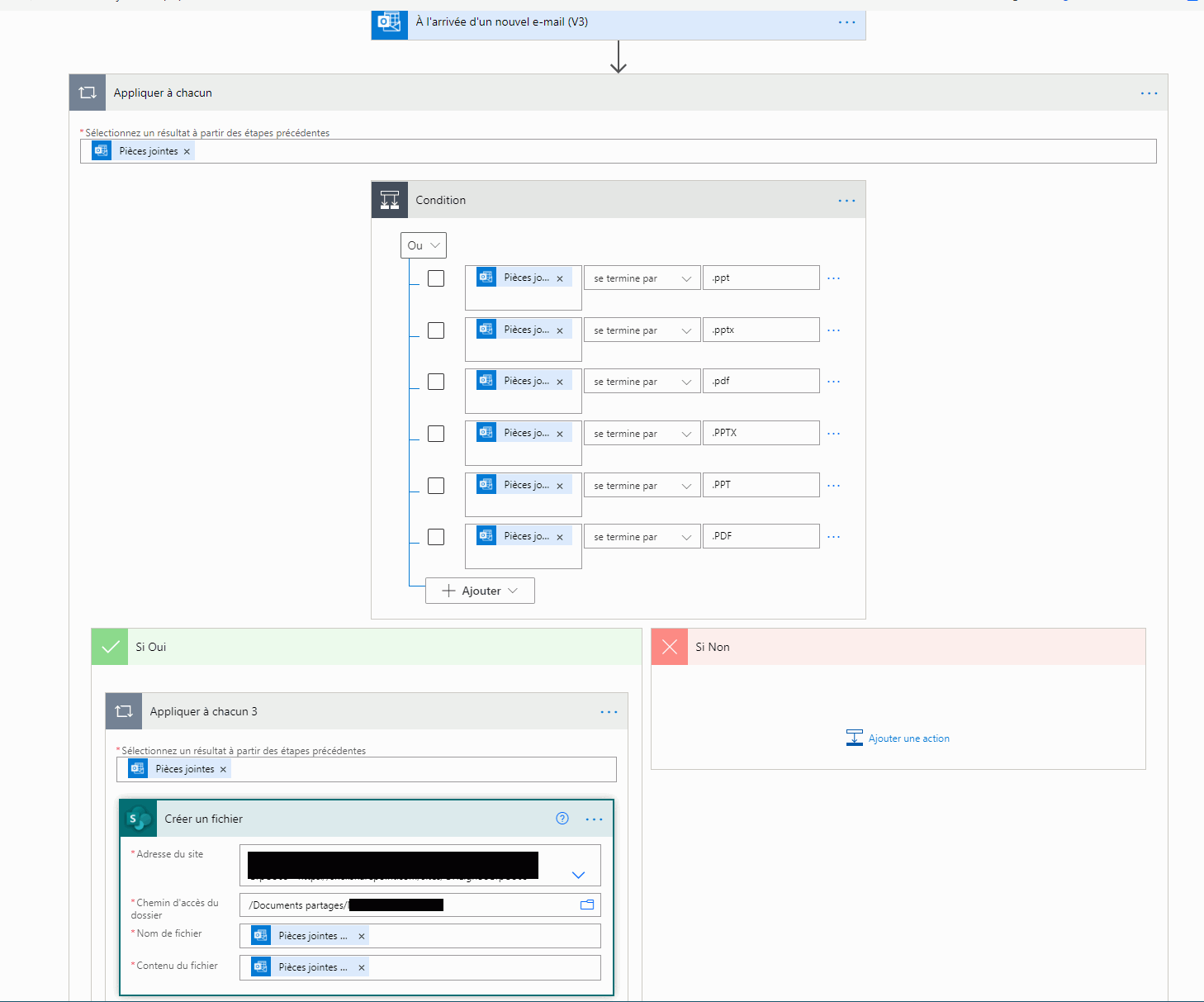Remove Pièces jointes token from Nom de fichier
Screen dimensions: 1204x1002
pyautogui.click(x=362, y=936)
